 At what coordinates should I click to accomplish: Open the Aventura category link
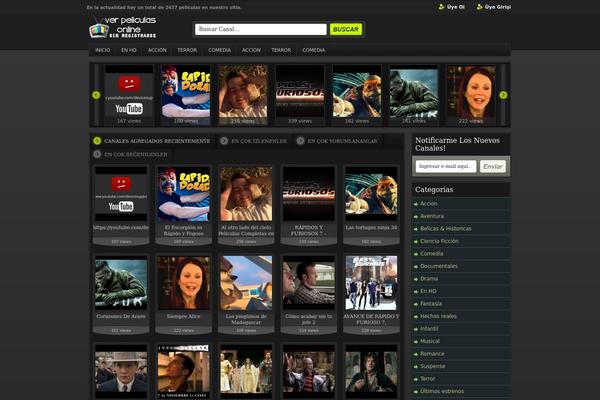[432, 216]
